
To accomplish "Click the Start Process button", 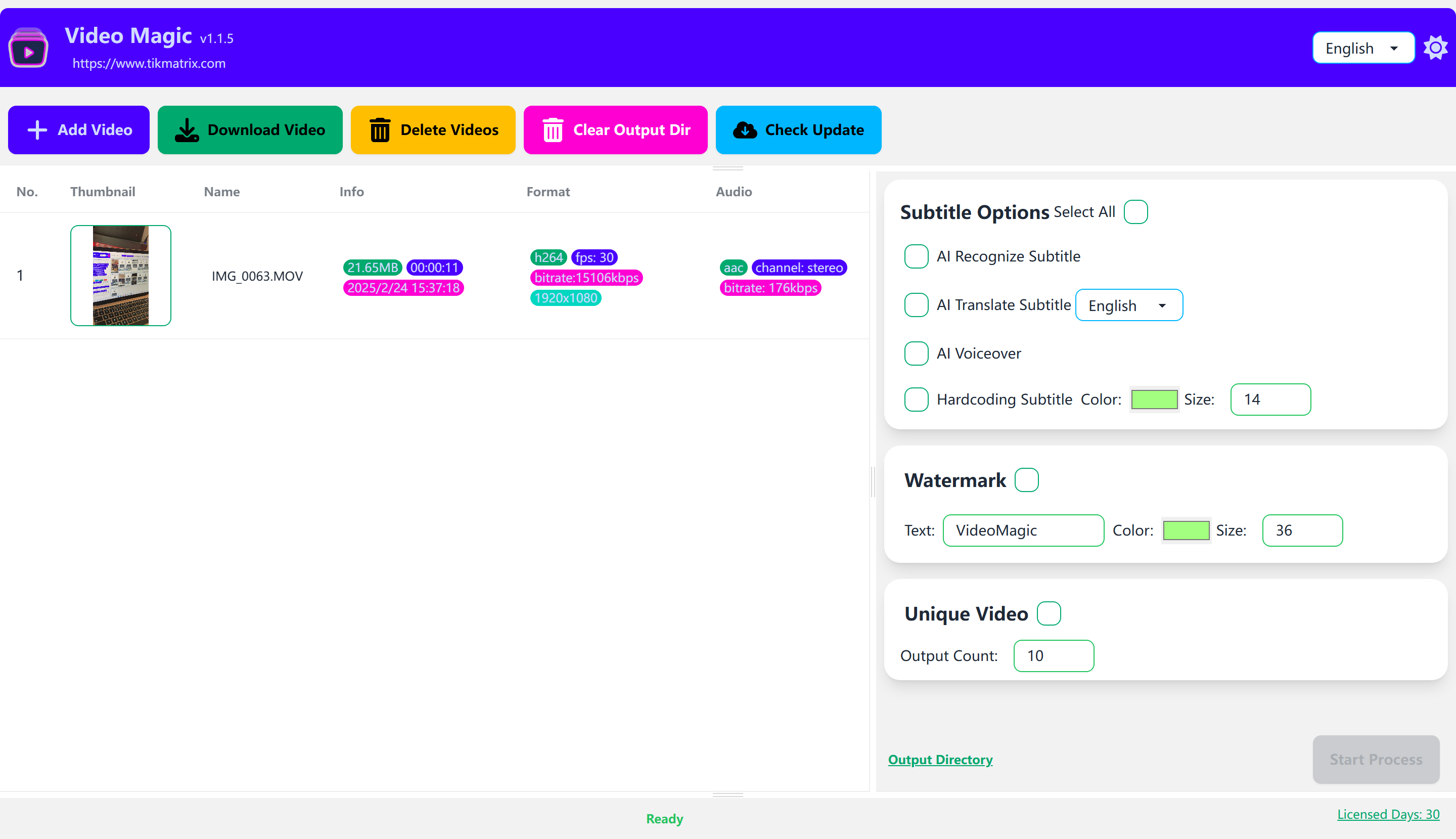I will tap(1375, 760).
